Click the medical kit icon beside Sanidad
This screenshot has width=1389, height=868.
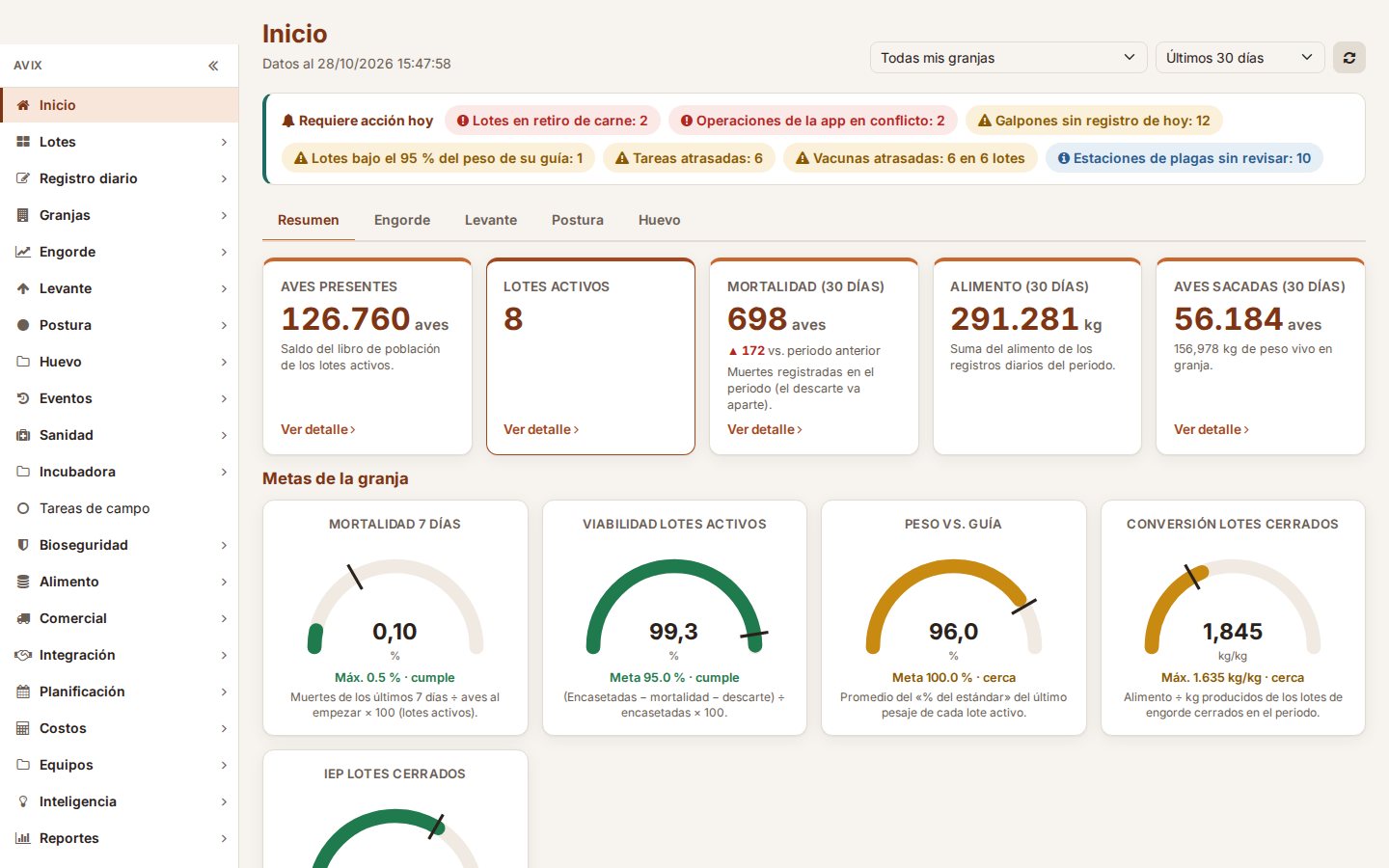click(x=23, y=435)
